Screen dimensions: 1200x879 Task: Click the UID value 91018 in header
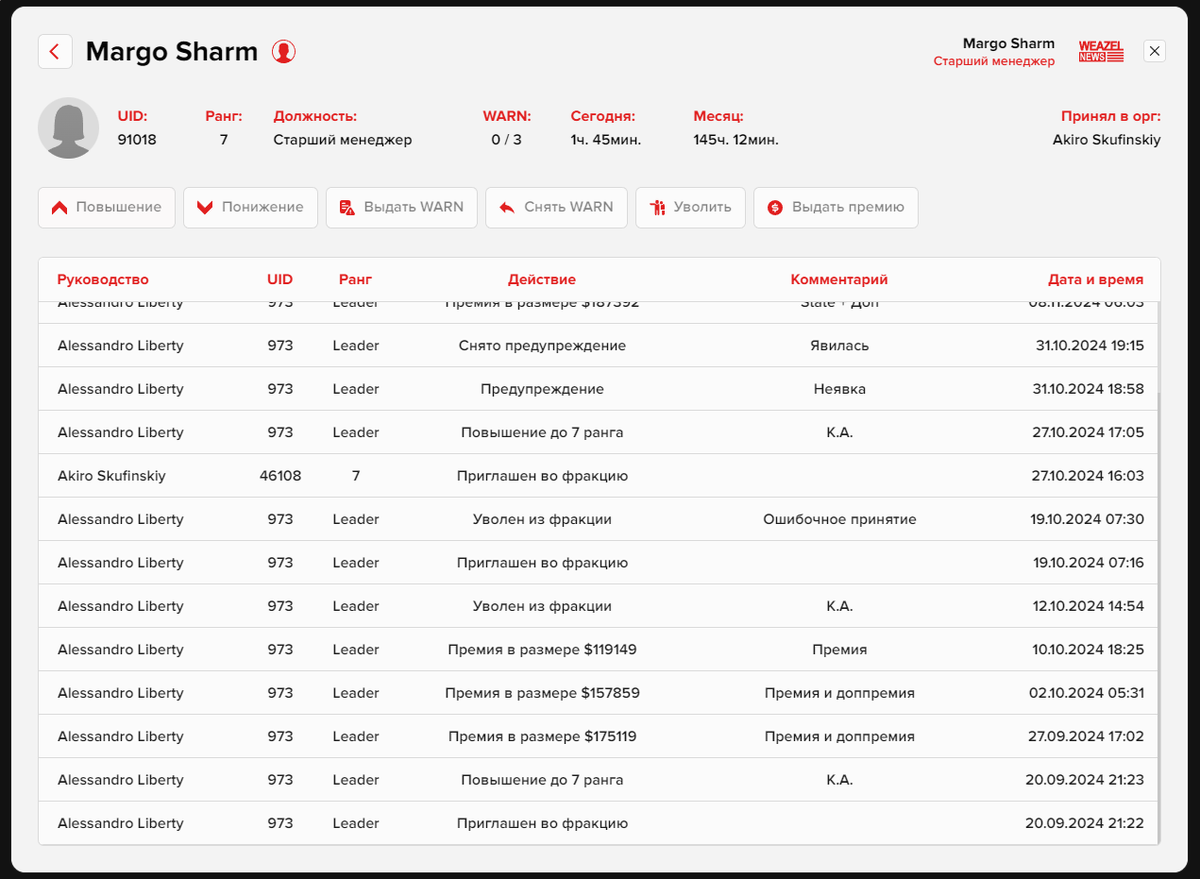click(x=137, y=140)
